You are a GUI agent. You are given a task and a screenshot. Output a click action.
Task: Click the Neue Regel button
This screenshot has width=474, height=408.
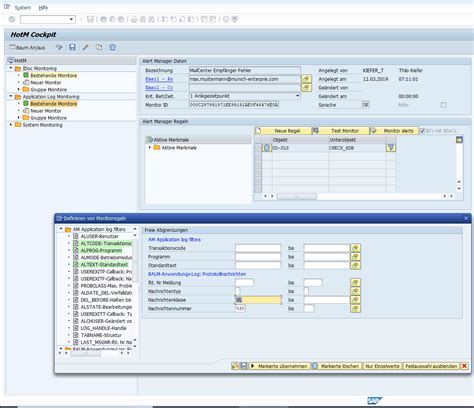[283, 131]
